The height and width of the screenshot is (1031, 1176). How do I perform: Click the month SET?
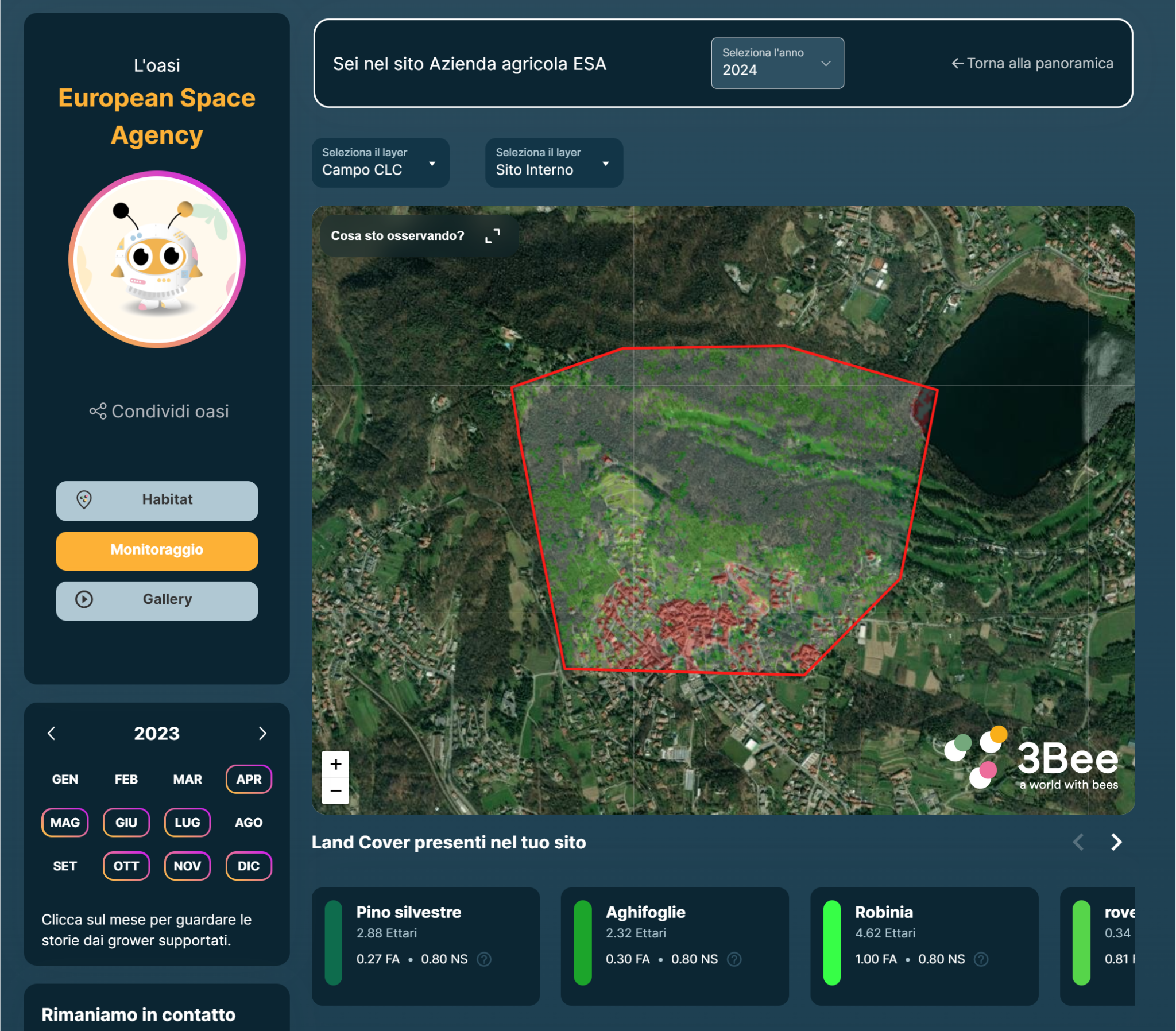tap(65, 866)
